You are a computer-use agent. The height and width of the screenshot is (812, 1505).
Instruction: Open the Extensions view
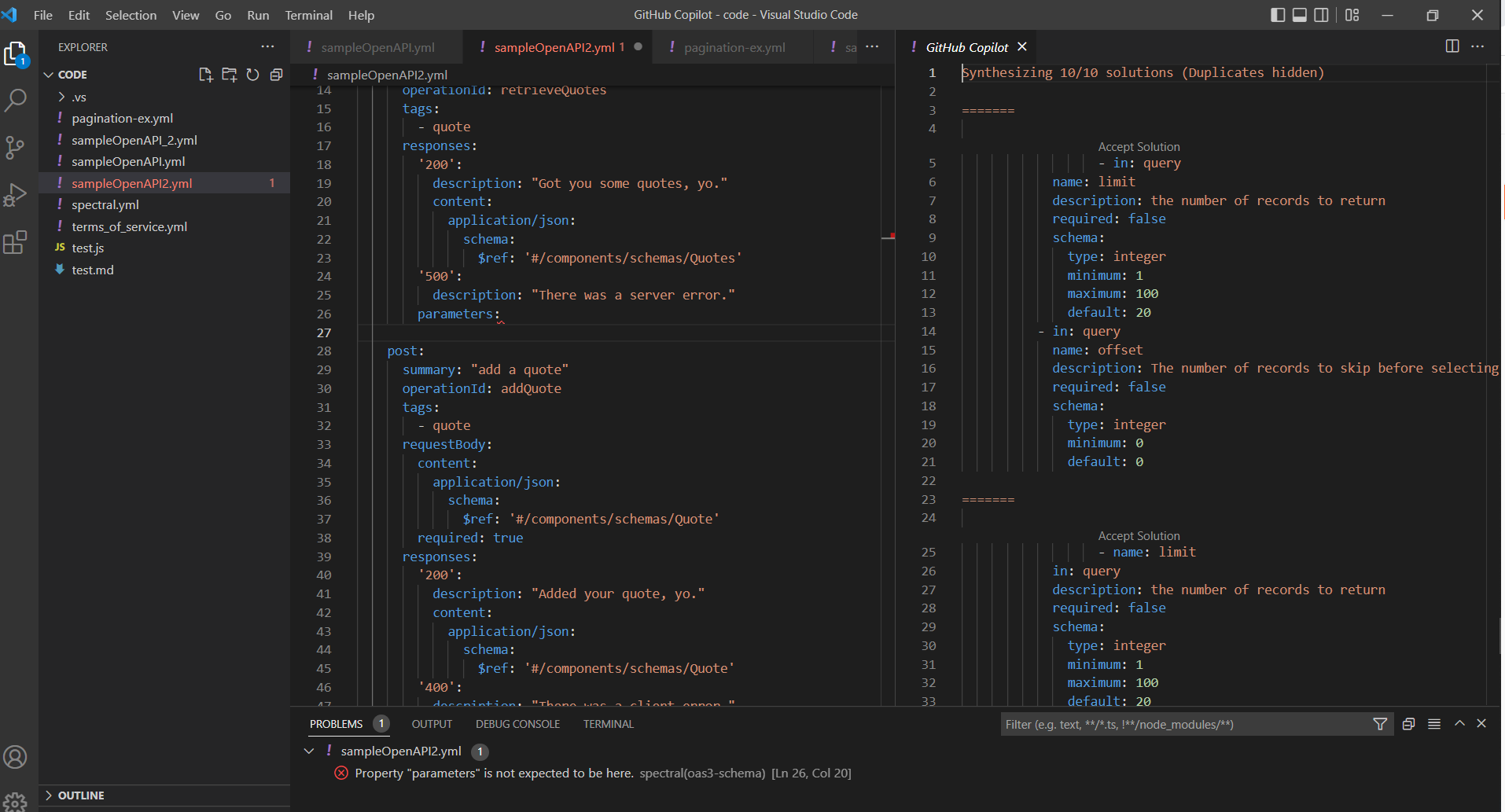(x=16, y=242)
